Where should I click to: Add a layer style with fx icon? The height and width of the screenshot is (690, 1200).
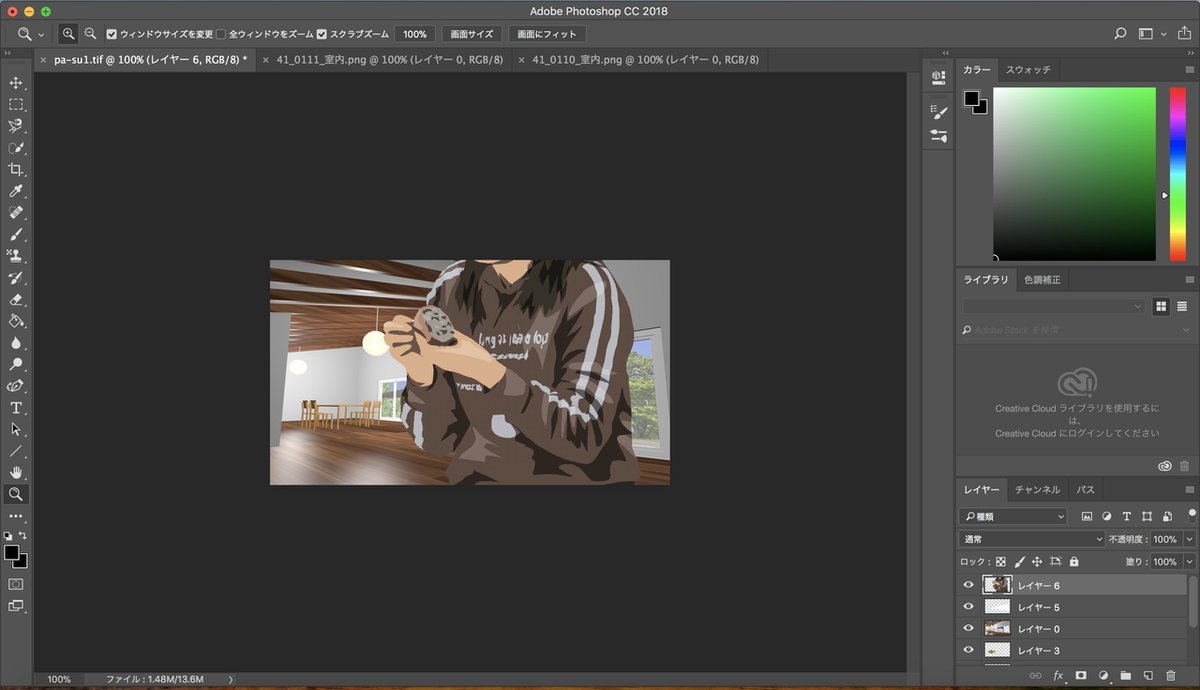coord(1059,676)
